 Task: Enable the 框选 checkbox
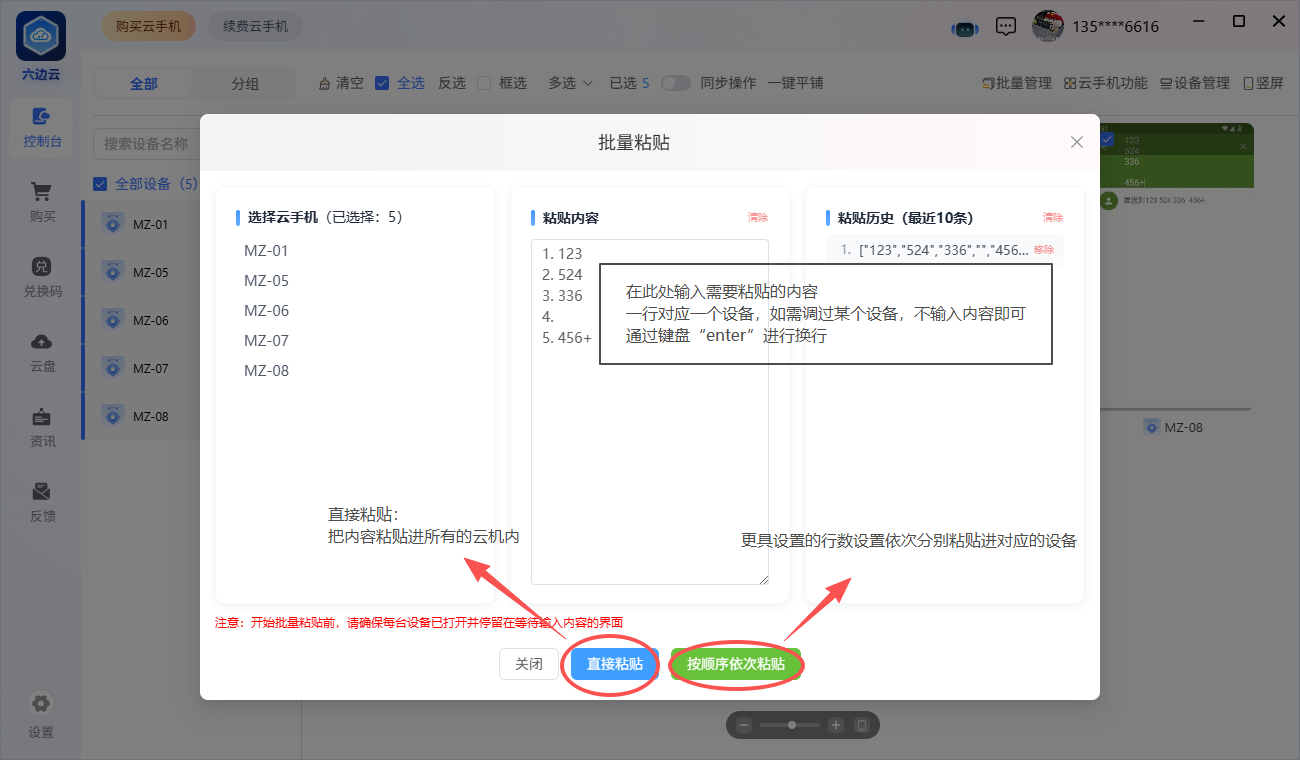click(484, 83)
